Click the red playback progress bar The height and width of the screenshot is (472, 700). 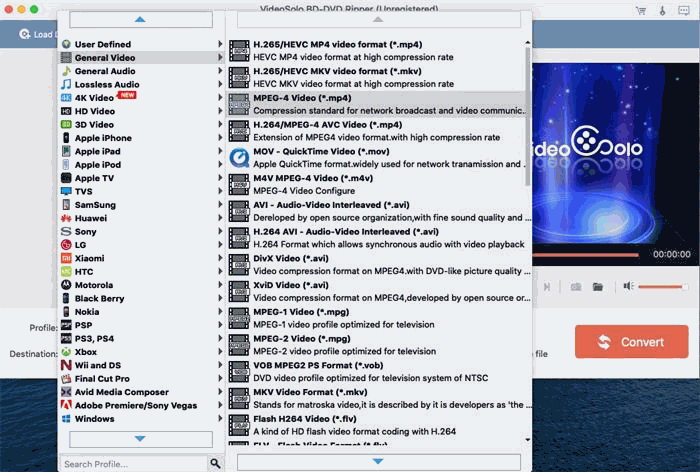(586, 255)
